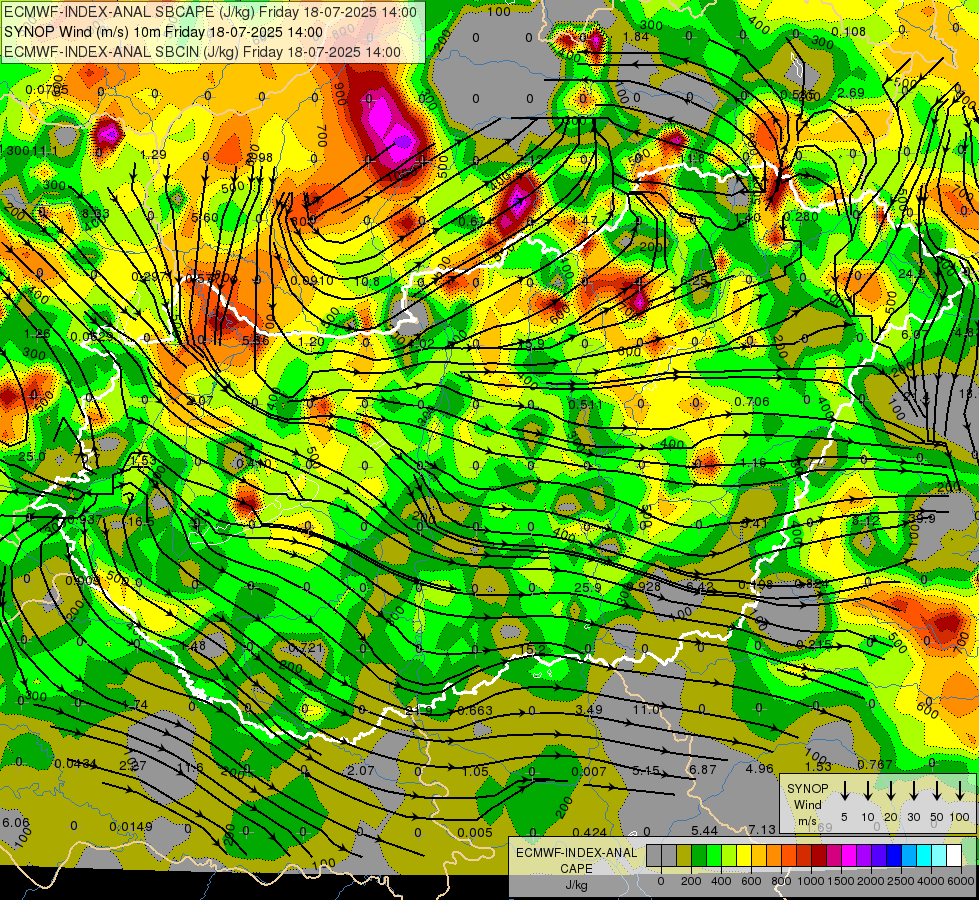Image resolution: width=979 pixels, height=900 pixels.
Task: Click the map value '0.424'
Action: 589,832
